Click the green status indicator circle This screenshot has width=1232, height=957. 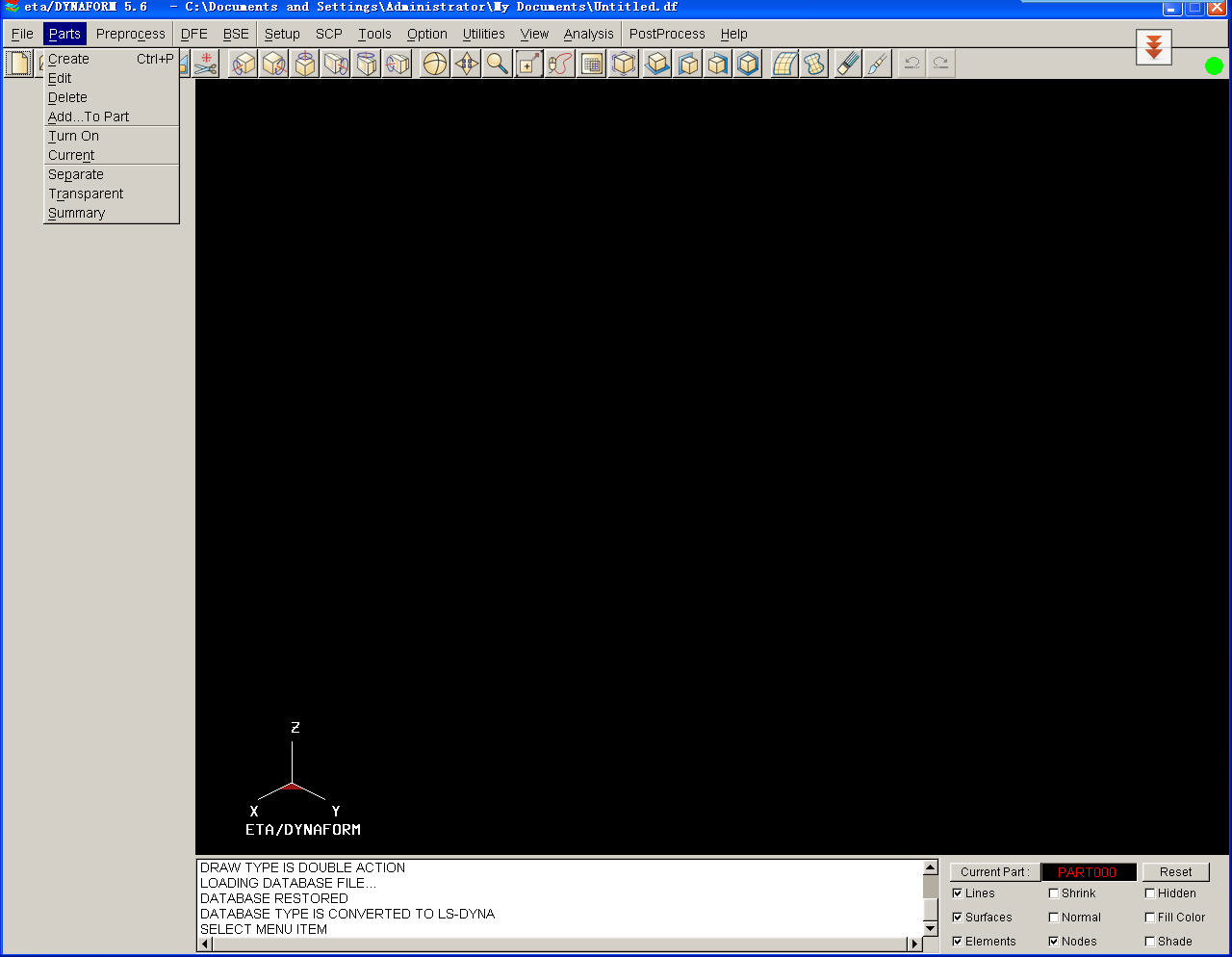click(x=1214, y=65)
